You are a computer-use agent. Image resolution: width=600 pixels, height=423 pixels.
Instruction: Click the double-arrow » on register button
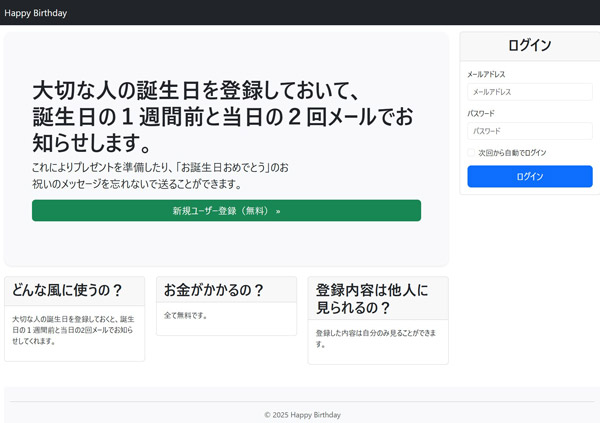point(278,211)
